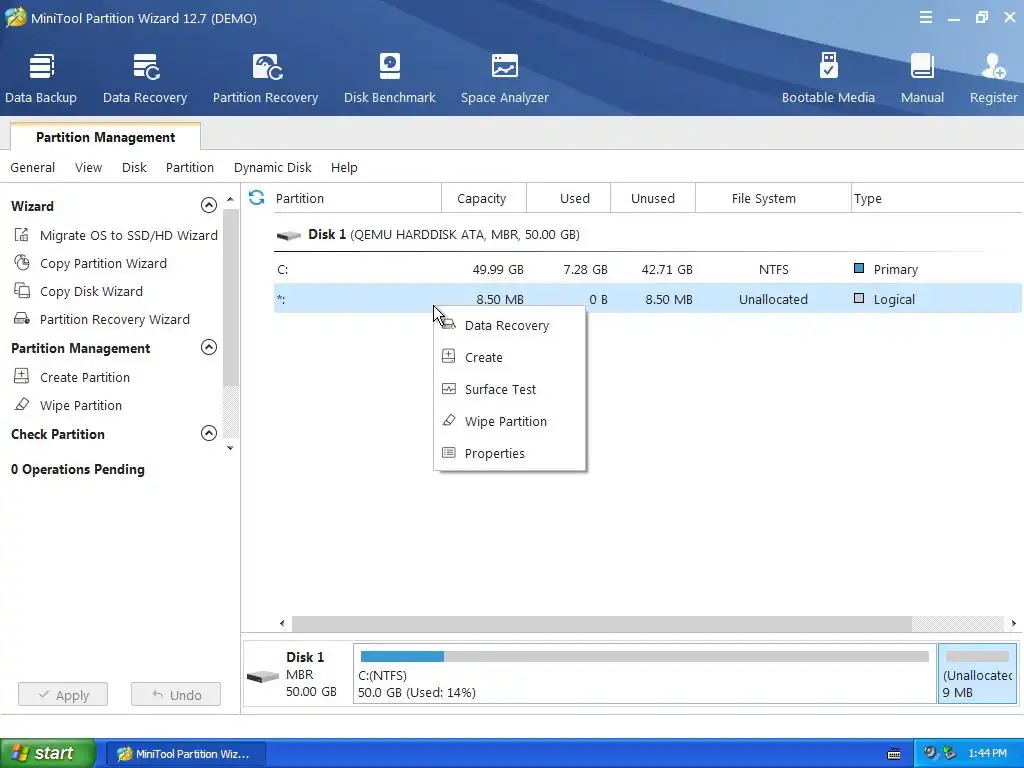Collapse the Partition Management sidebar section
This screenshot has width=1024, height=768.
click(208, 347)
